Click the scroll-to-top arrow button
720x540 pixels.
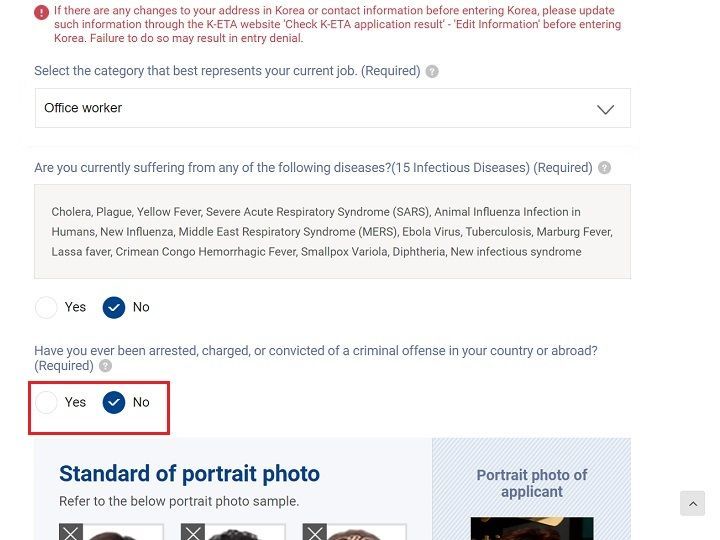(692, 503)
